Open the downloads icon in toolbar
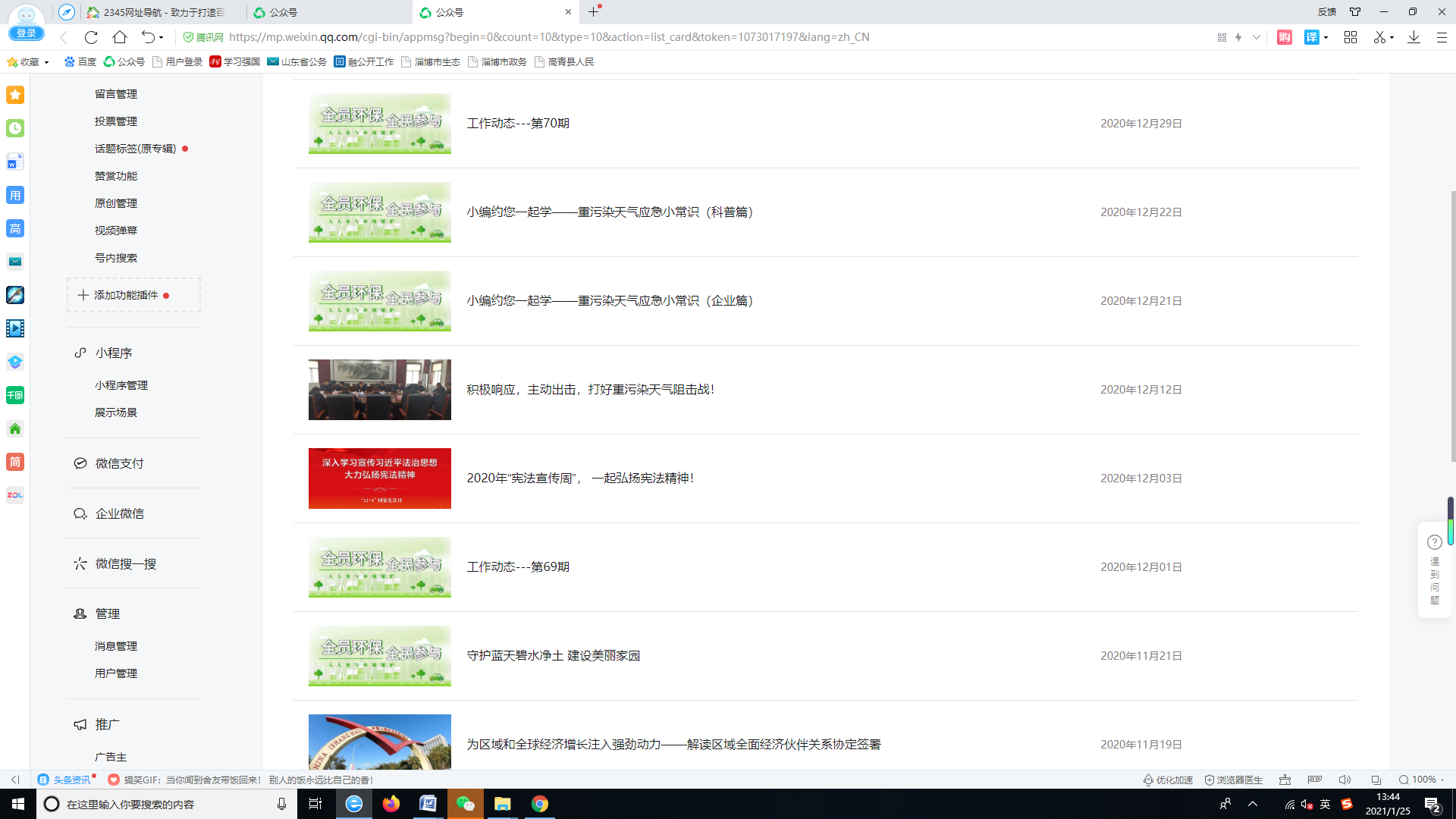The image size is (1456, 819). click(1414, 37)
